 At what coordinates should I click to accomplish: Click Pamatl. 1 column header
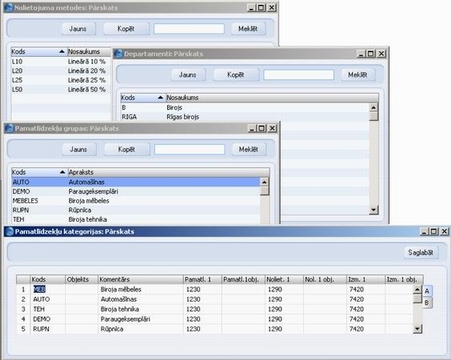tap(202, 279)
